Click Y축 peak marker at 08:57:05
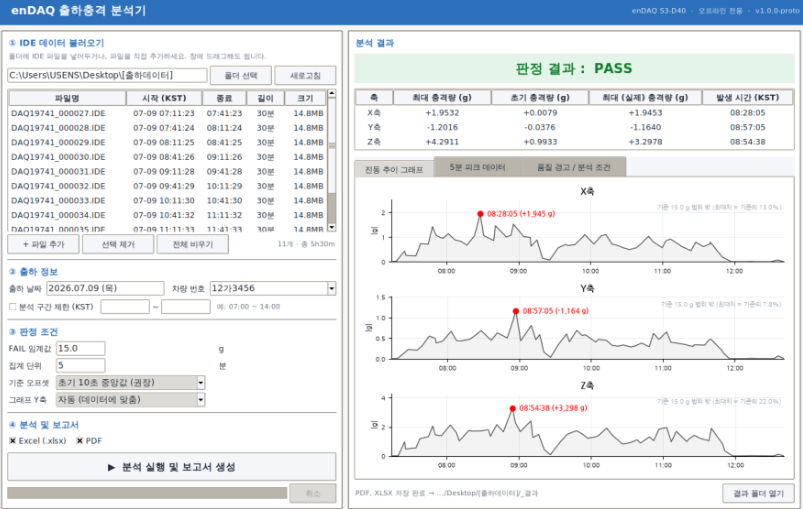Screen dimensions: 803x509 coord(516,311)
